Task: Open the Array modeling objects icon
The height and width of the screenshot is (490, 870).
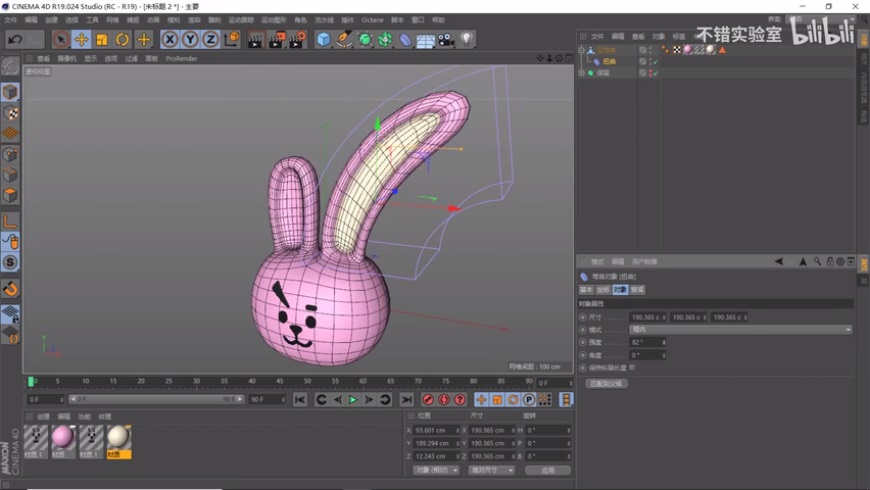Action: [x=385, y=39]
